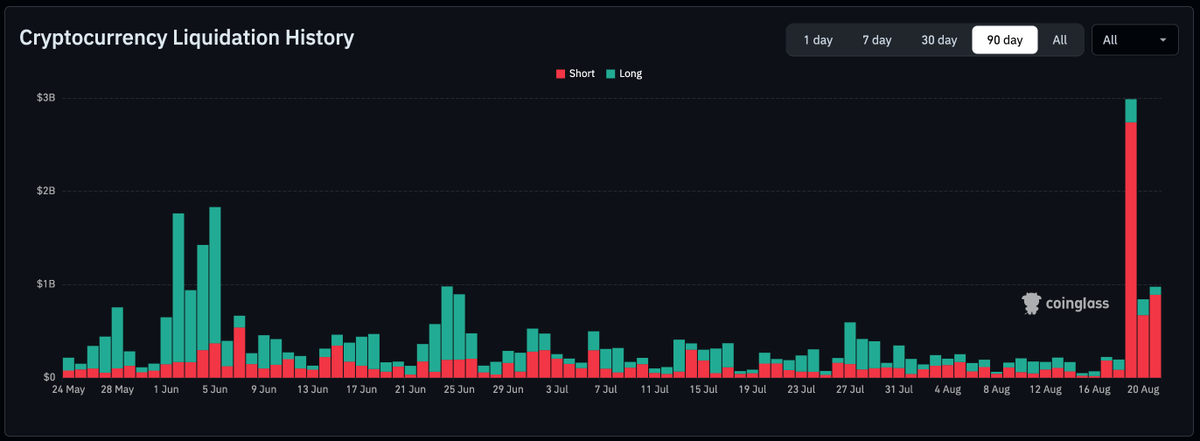Click the tall green bar at 5 Jun
The width and height of the screenshot is (1200, 441).
(x=215, y=292)
